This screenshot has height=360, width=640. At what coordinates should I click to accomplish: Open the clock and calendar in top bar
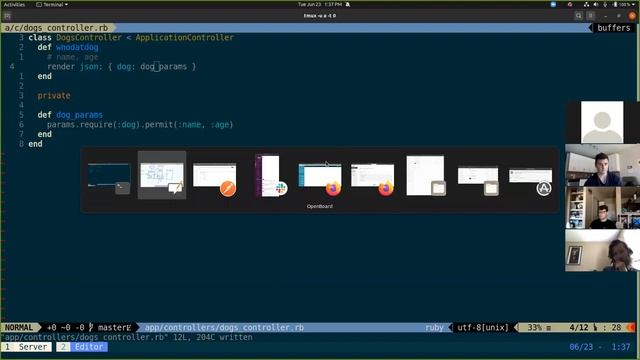pos(320,4)
